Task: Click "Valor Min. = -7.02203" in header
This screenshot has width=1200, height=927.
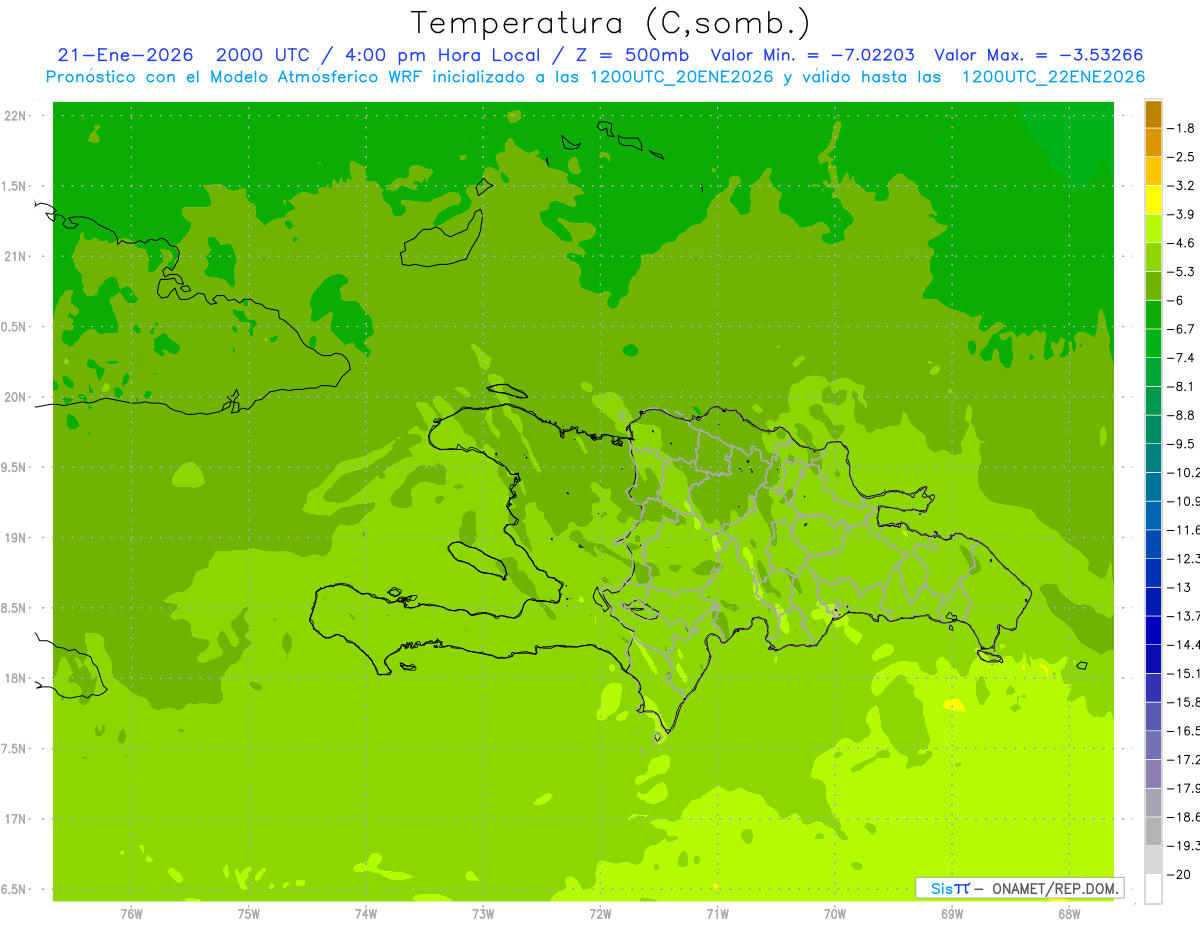Action: tap(812, 55)
